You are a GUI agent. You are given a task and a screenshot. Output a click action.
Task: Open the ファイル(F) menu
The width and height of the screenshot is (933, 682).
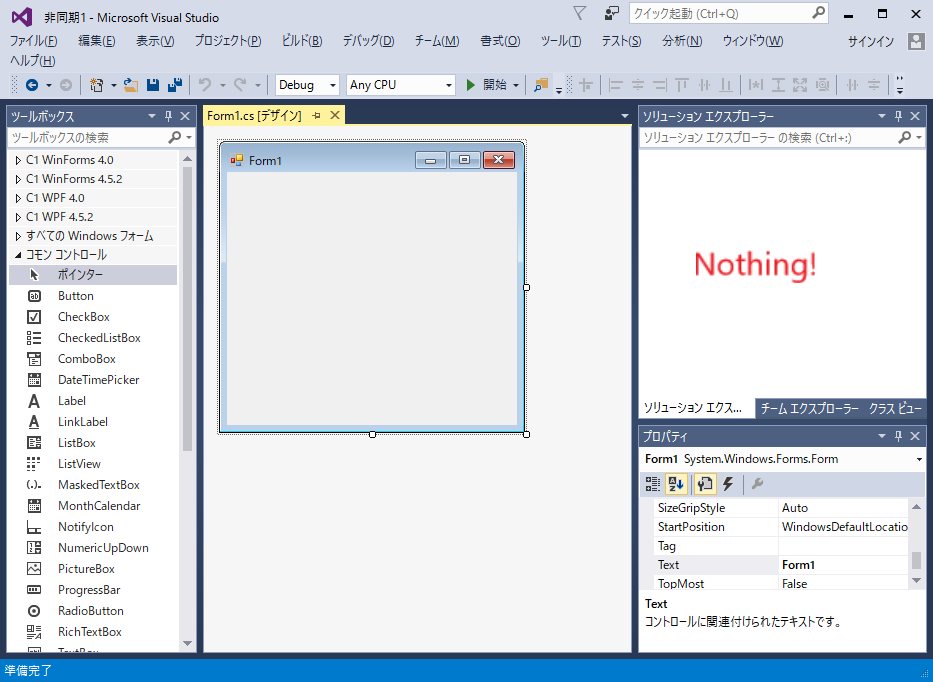click(x=33, y=41)
